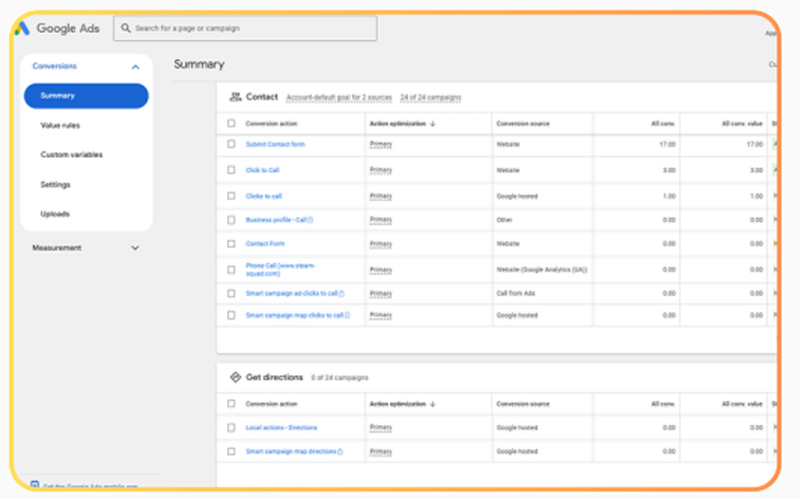Check the Smart campaign map clicks to call checkbox
This screenshot has height=500, width=800.
[231, 315]
